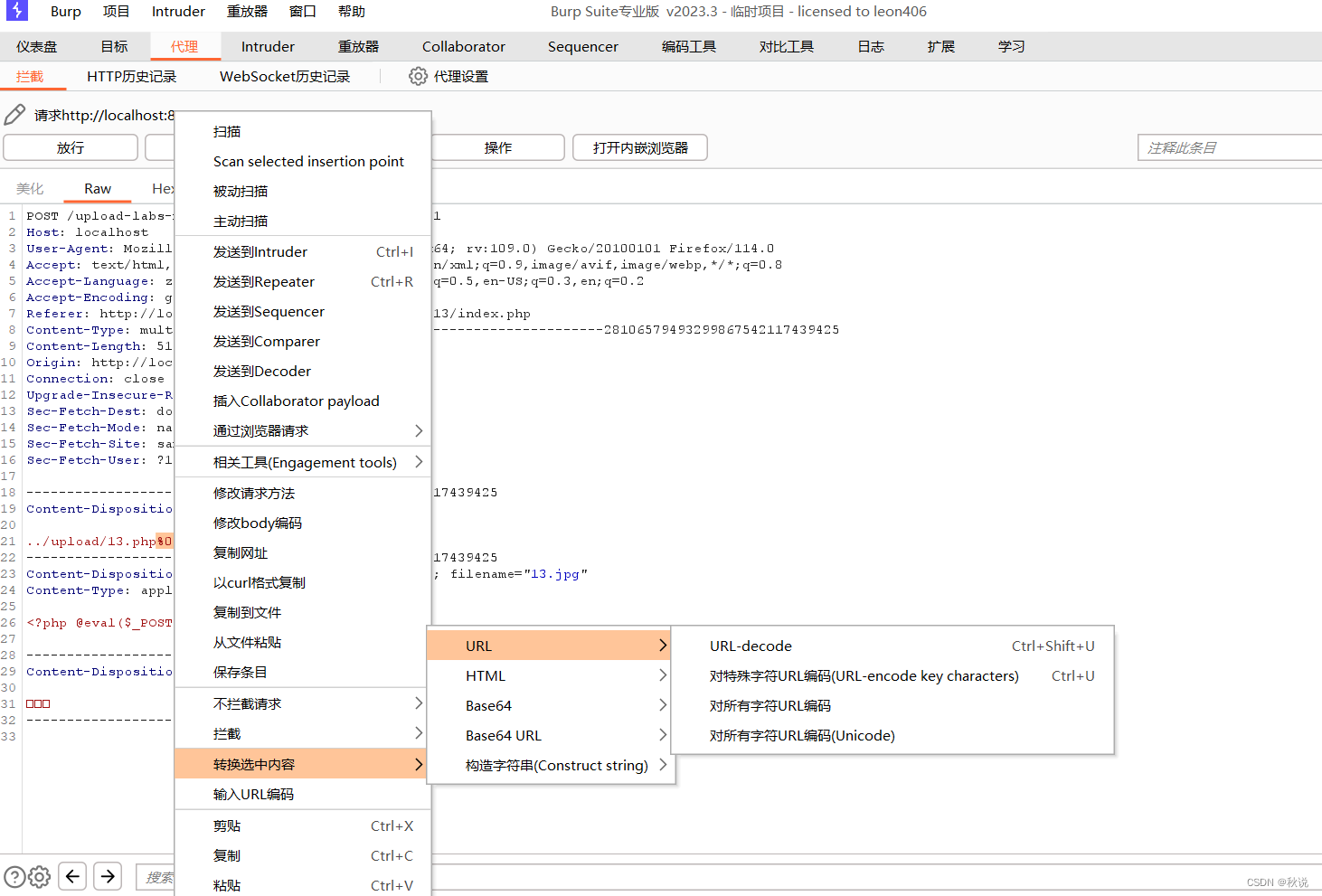Choose 保存条目 menu entry
1322x896 pixels.
(302, 672)
